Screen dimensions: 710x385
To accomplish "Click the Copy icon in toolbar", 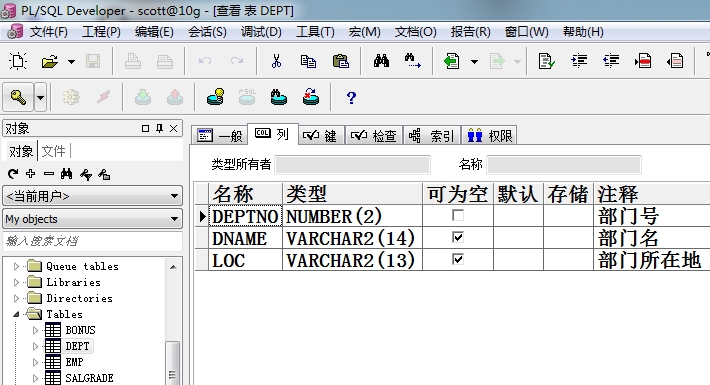I will [308, 61].
